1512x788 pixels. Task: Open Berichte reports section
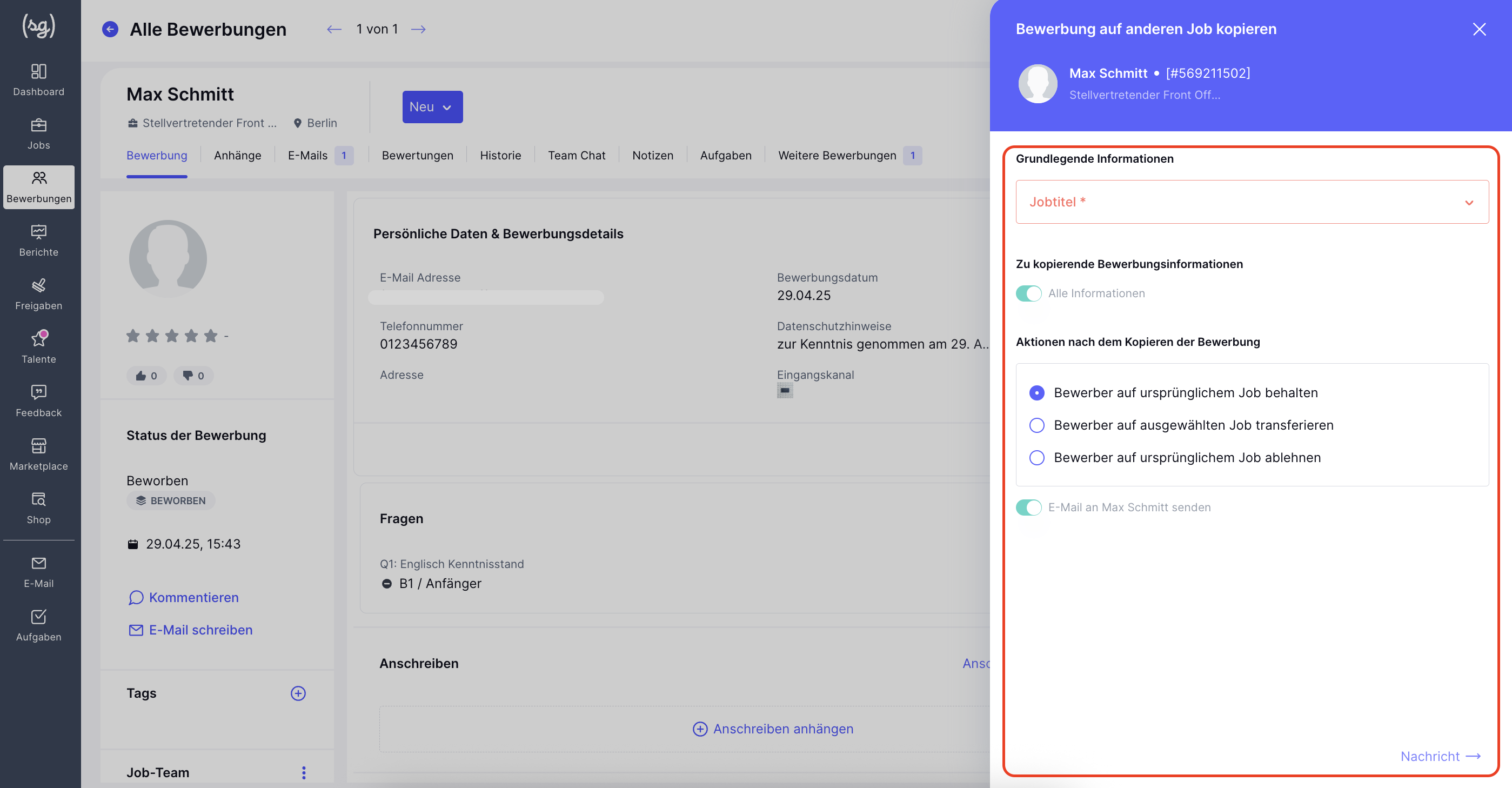pyautogui.click(x=39, y=240)
